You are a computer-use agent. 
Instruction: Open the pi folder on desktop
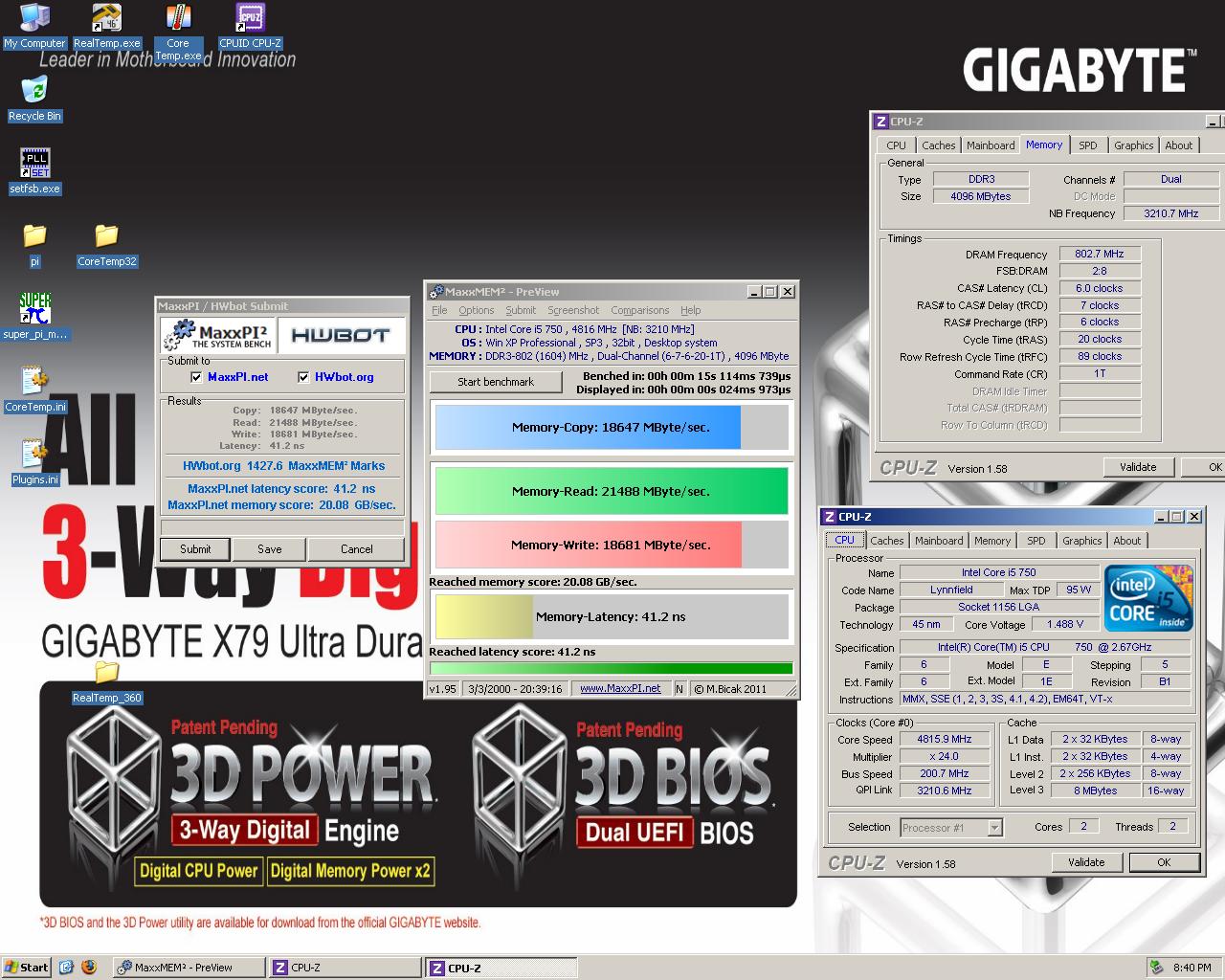(x=34, y=244)
